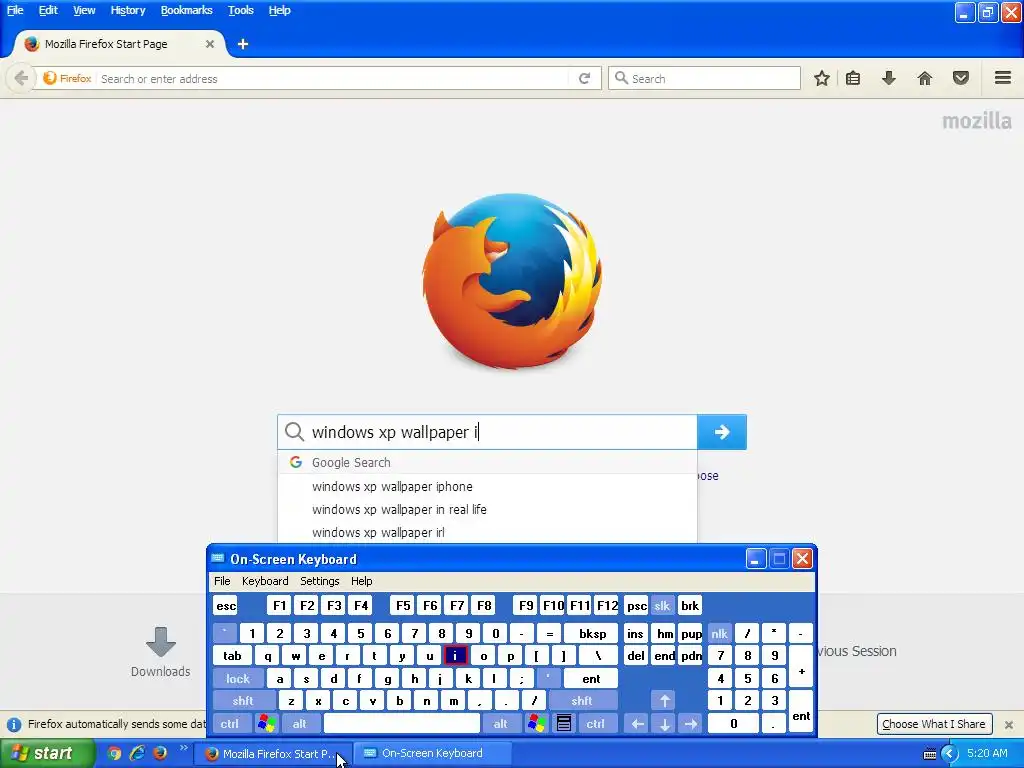The image size is (1024, 768).
Task: Open the Bookmarks menu
Action: [186, 10]
